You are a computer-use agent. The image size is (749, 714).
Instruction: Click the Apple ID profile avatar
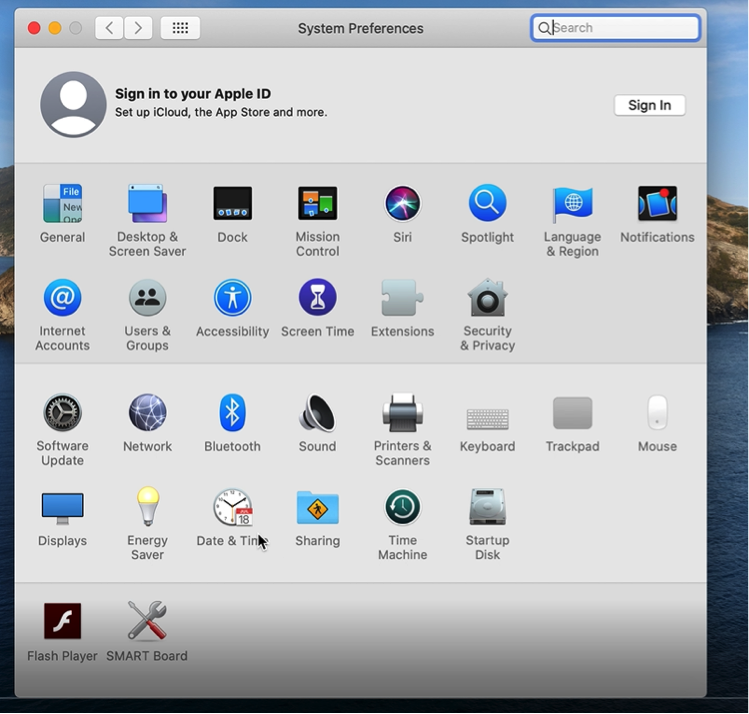[x=73, y=104]
